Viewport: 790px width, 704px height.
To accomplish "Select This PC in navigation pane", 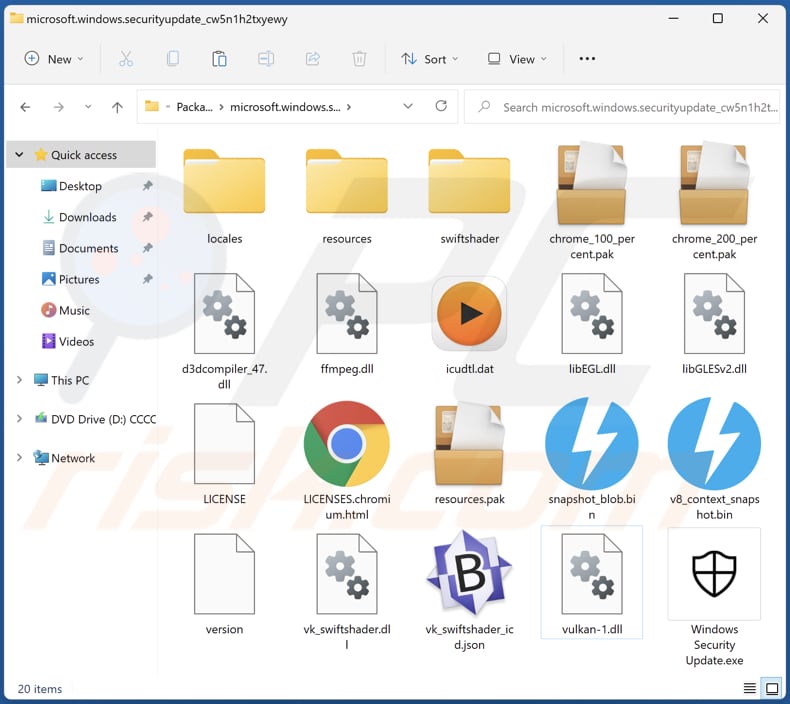I will point(61,380).
